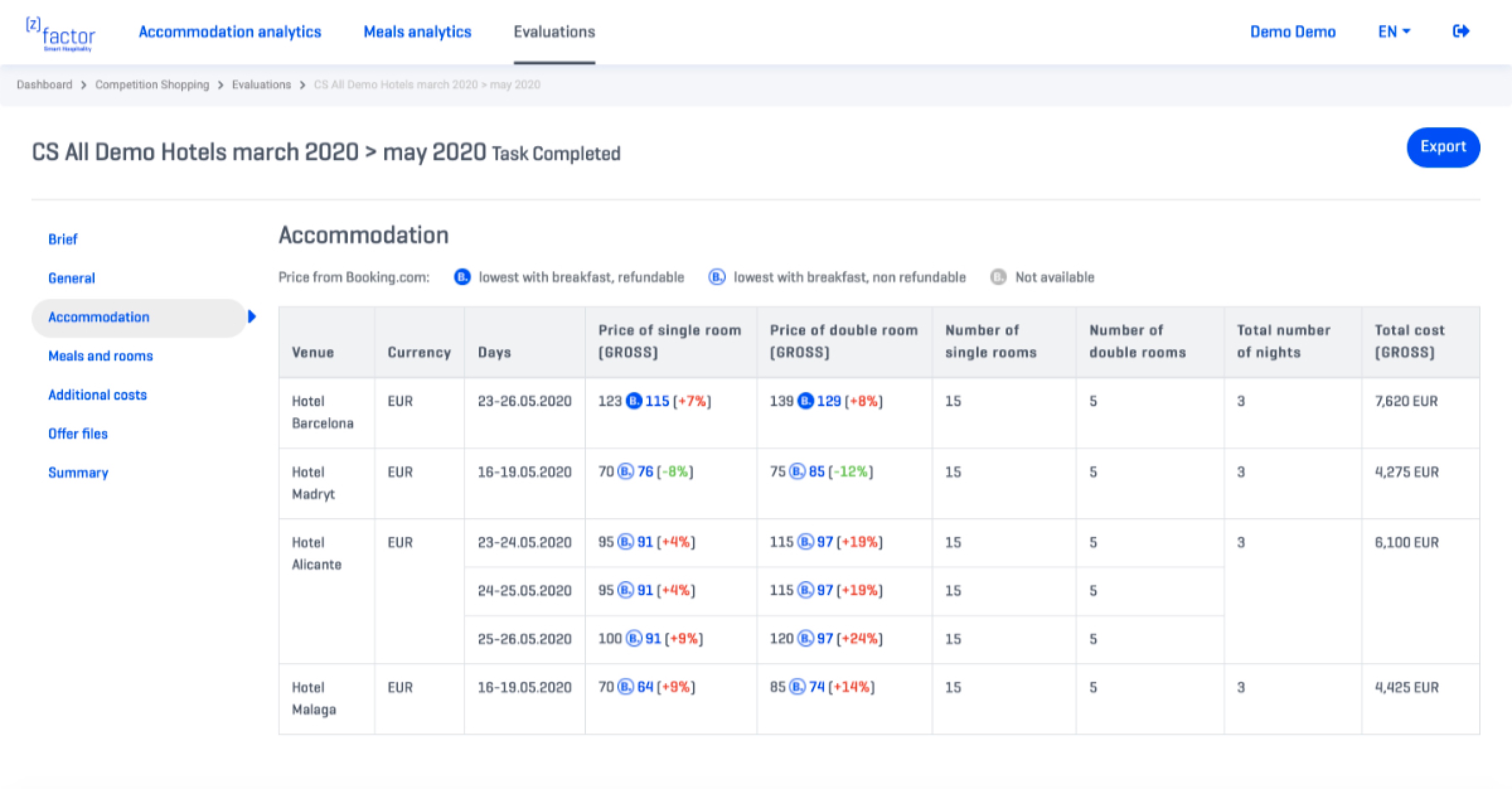Go to Meals and rooms section
Viewport: 1512px width, 789px height.
coord(100,356)
